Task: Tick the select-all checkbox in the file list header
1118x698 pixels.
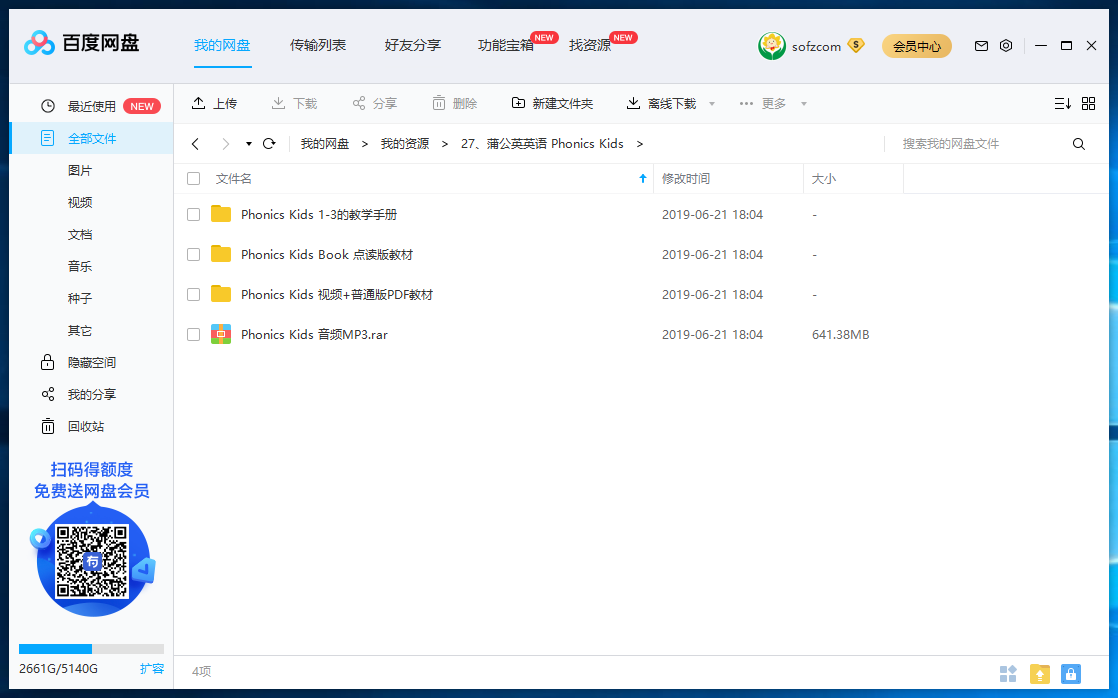Action: coord(193,178)
